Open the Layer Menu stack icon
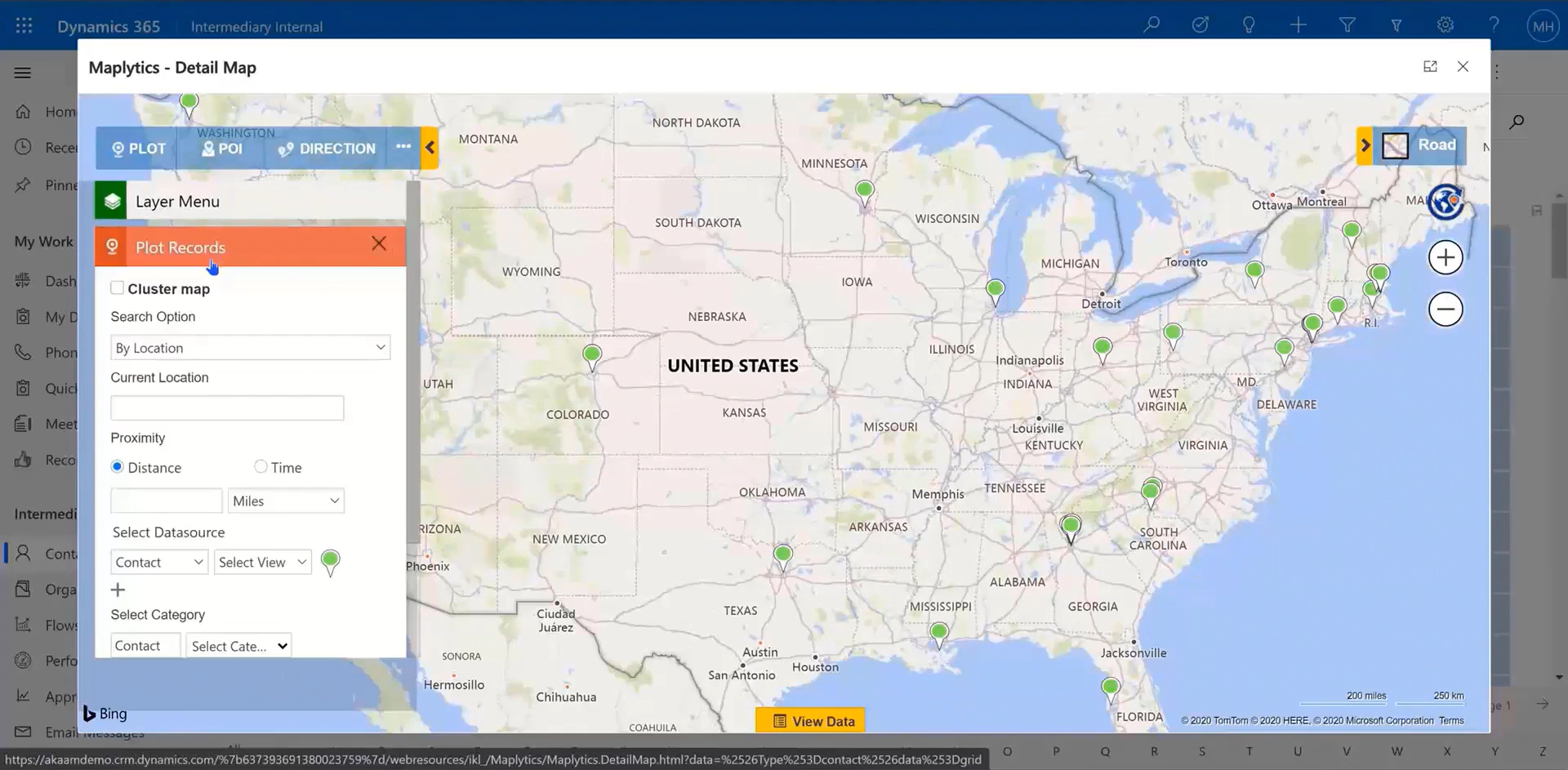Screen dimensions: 1568x770 (x=112, y=202)
